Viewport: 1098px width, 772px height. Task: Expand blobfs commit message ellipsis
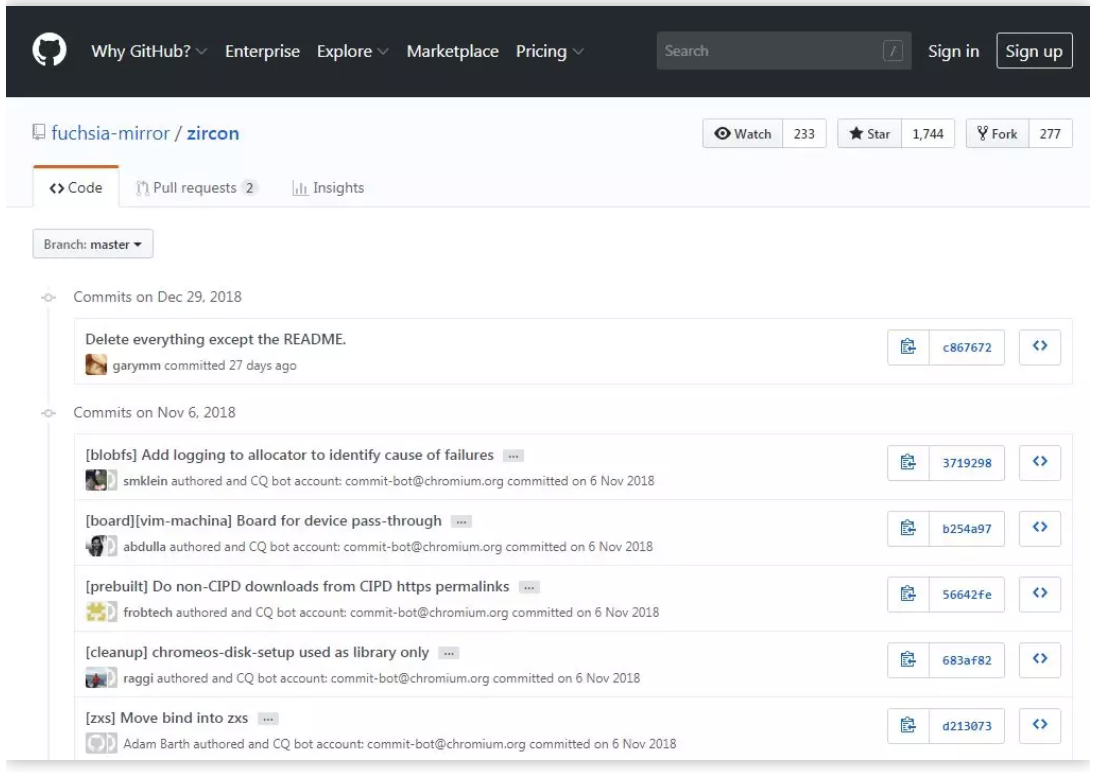[x=513, y=456]
